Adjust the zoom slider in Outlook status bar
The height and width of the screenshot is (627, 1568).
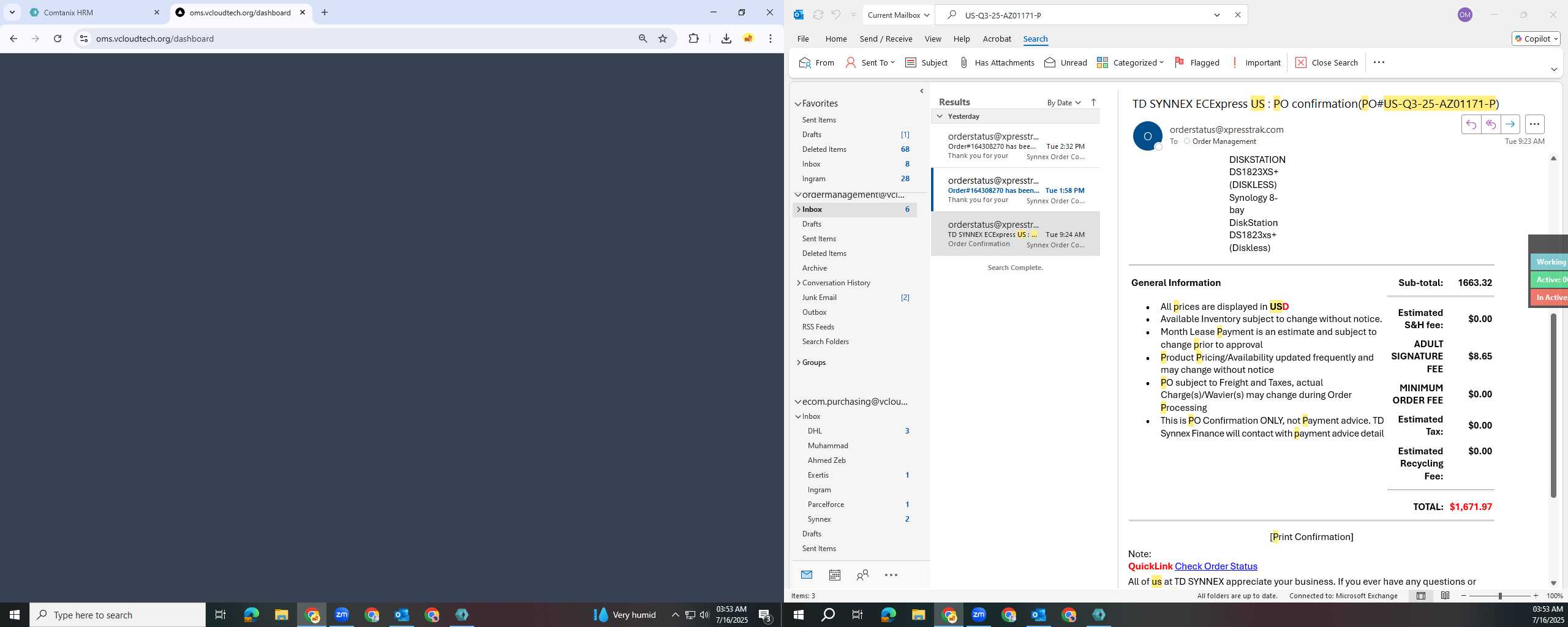1500,596
